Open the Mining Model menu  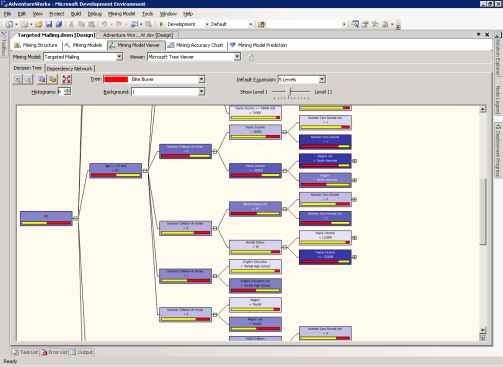(121, 14)
